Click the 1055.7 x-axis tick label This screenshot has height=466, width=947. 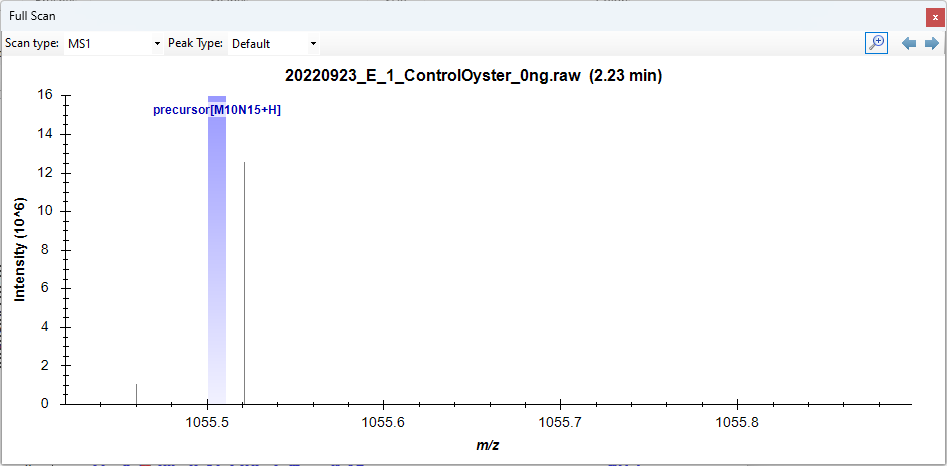coord(561,423)
